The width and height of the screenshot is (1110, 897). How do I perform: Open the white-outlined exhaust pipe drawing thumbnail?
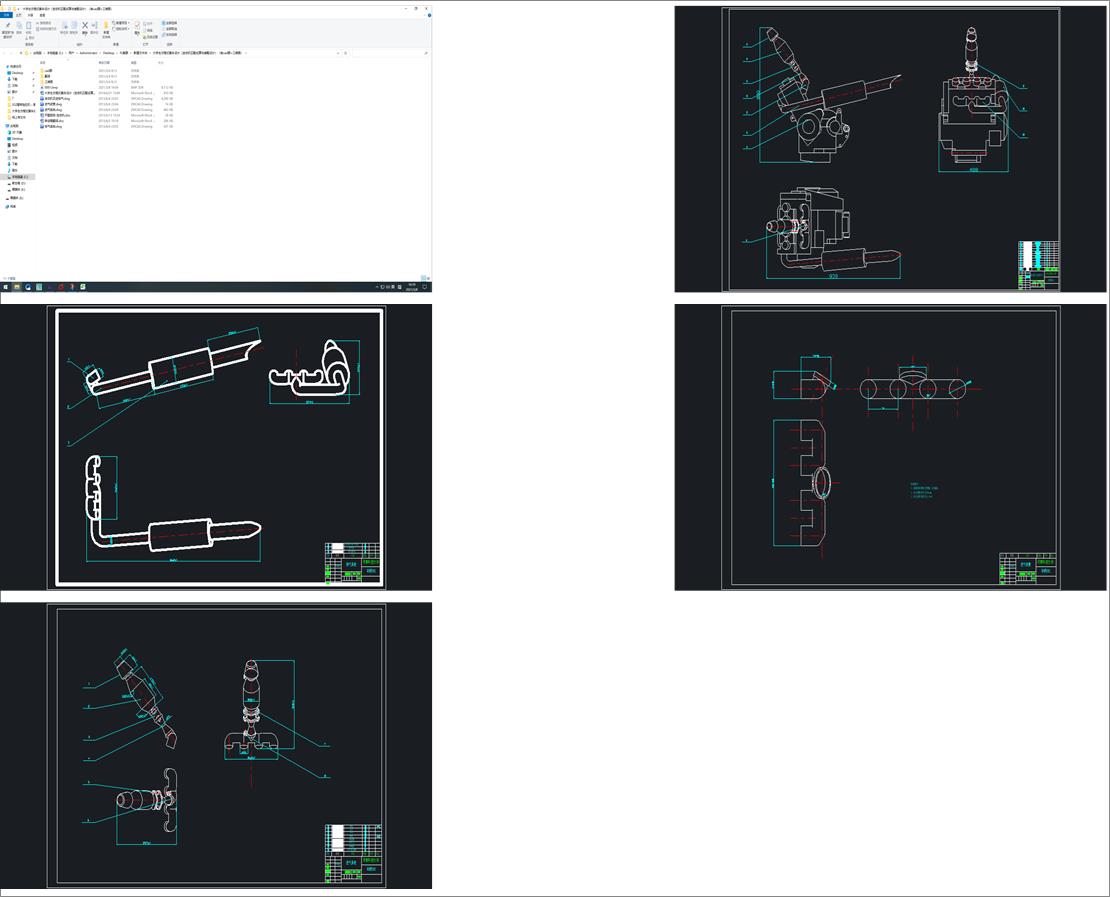tap(216, 447)
